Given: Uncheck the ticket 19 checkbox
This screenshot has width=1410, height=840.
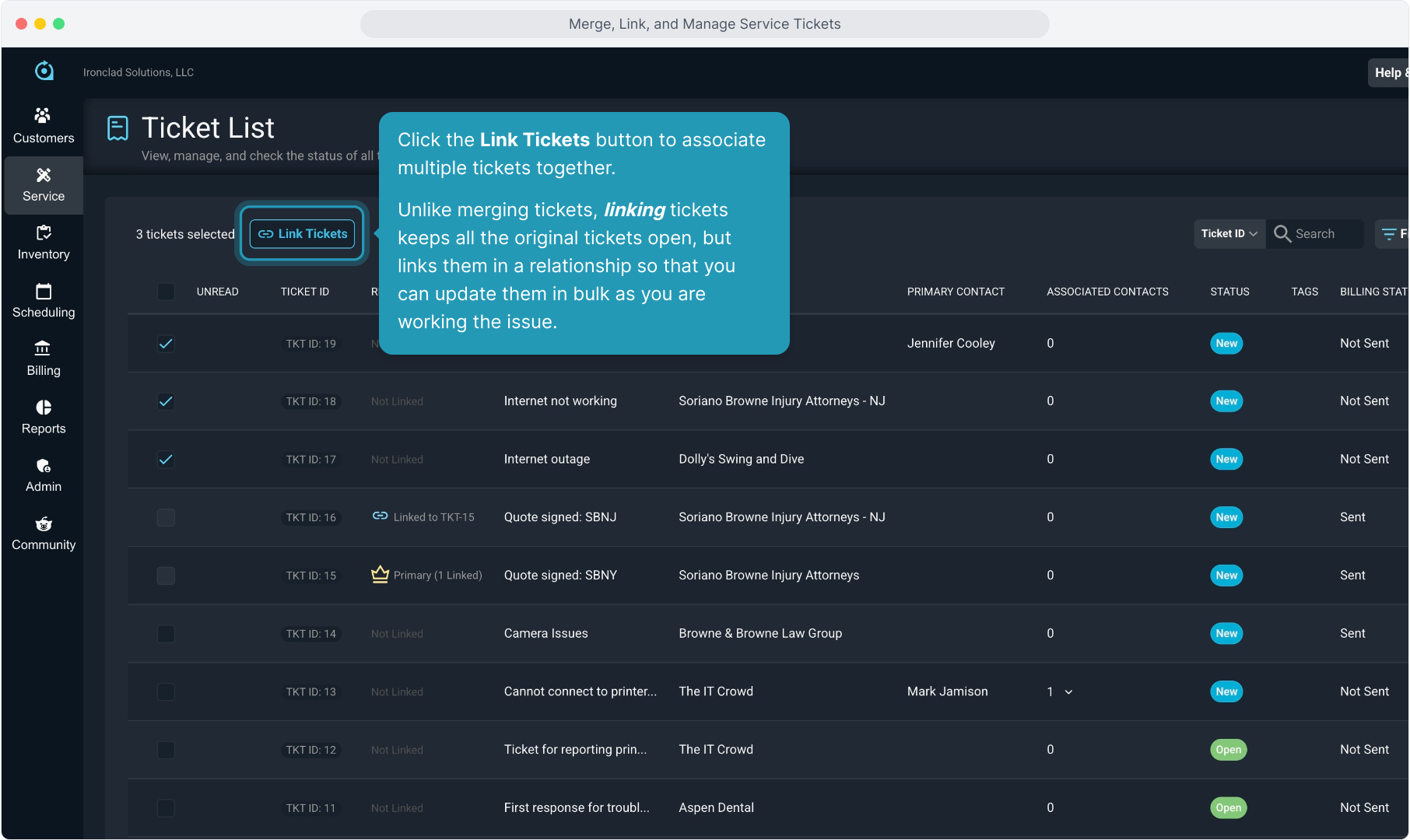Looking at the screenshot, I should click(166, 344).
